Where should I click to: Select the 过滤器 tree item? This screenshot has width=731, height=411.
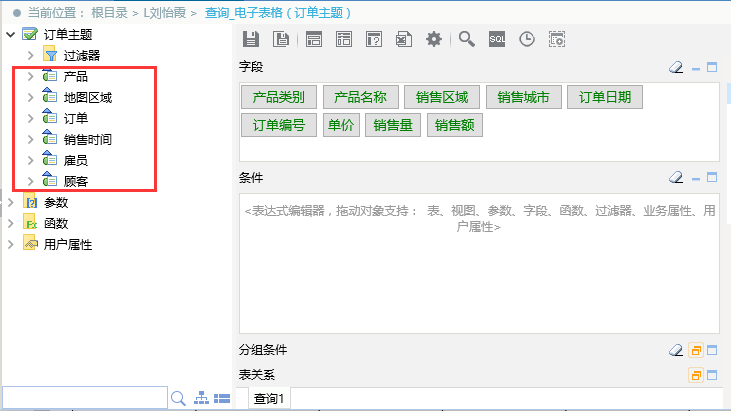(82, 55)
